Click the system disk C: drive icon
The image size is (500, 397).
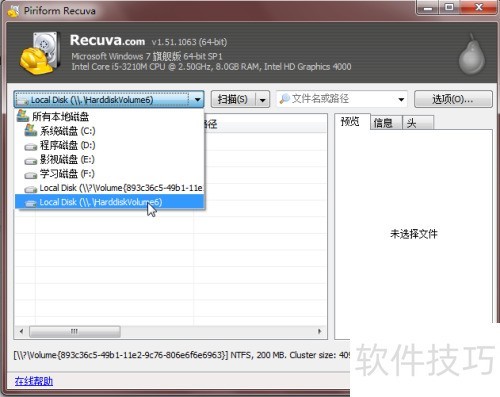pyautogui.click(x=30, y=130)
